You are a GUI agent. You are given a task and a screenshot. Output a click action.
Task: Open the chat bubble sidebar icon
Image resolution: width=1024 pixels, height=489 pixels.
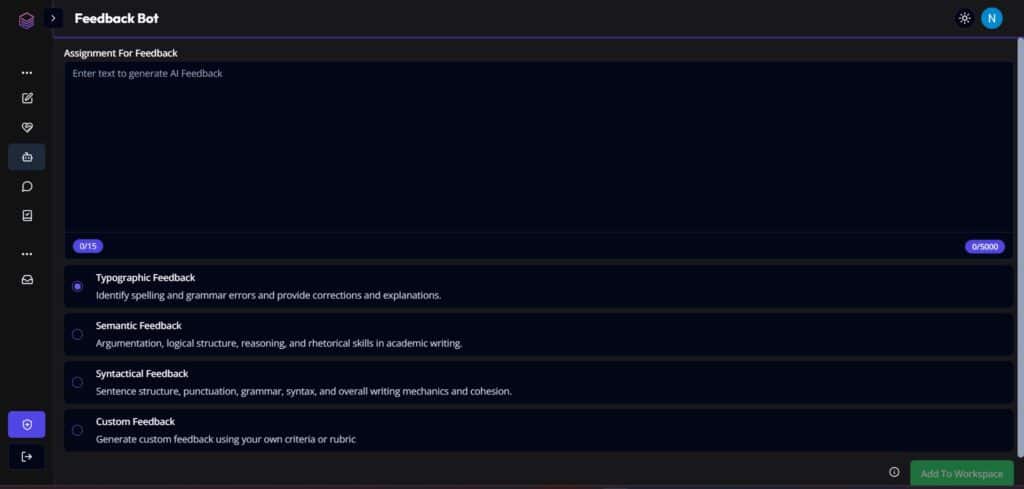pyautogui.click(x=27, y=187)
